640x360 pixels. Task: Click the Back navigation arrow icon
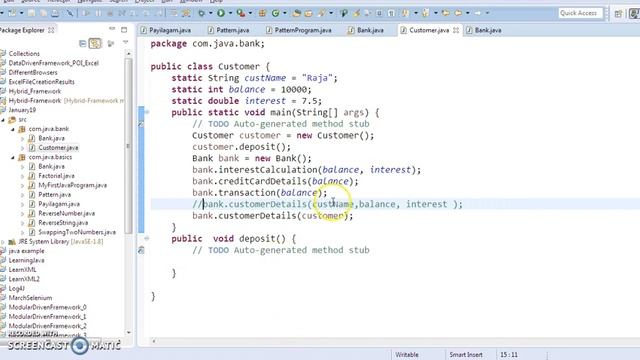click(458, 13)
